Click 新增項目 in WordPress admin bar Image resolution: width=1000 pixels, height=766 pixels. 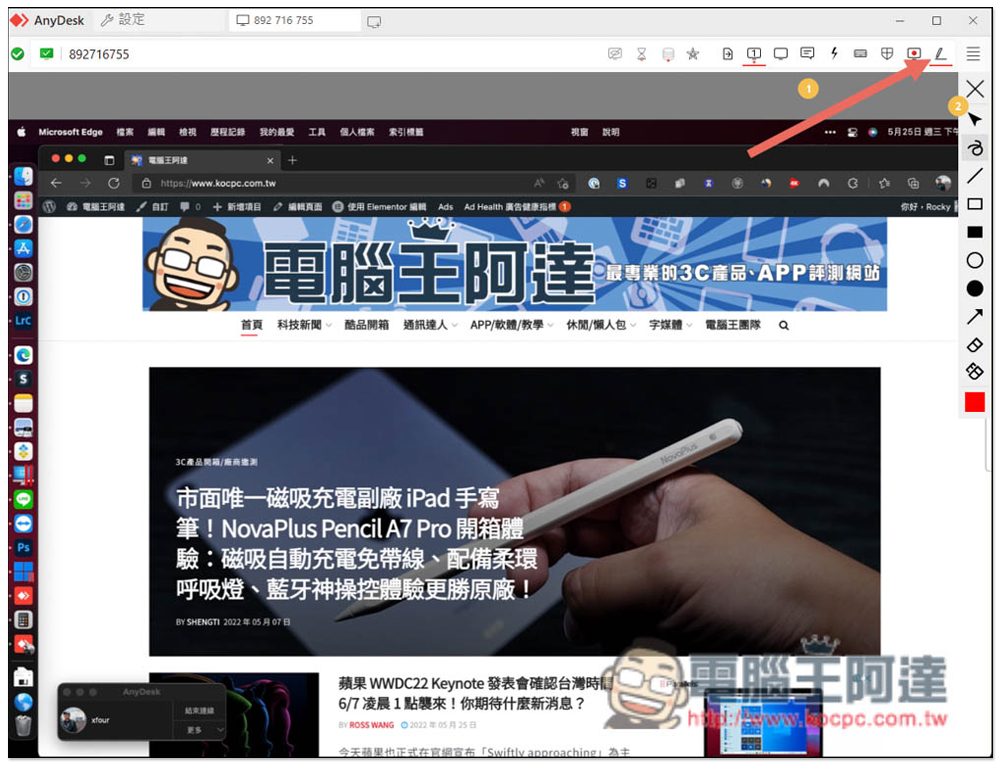237,207
